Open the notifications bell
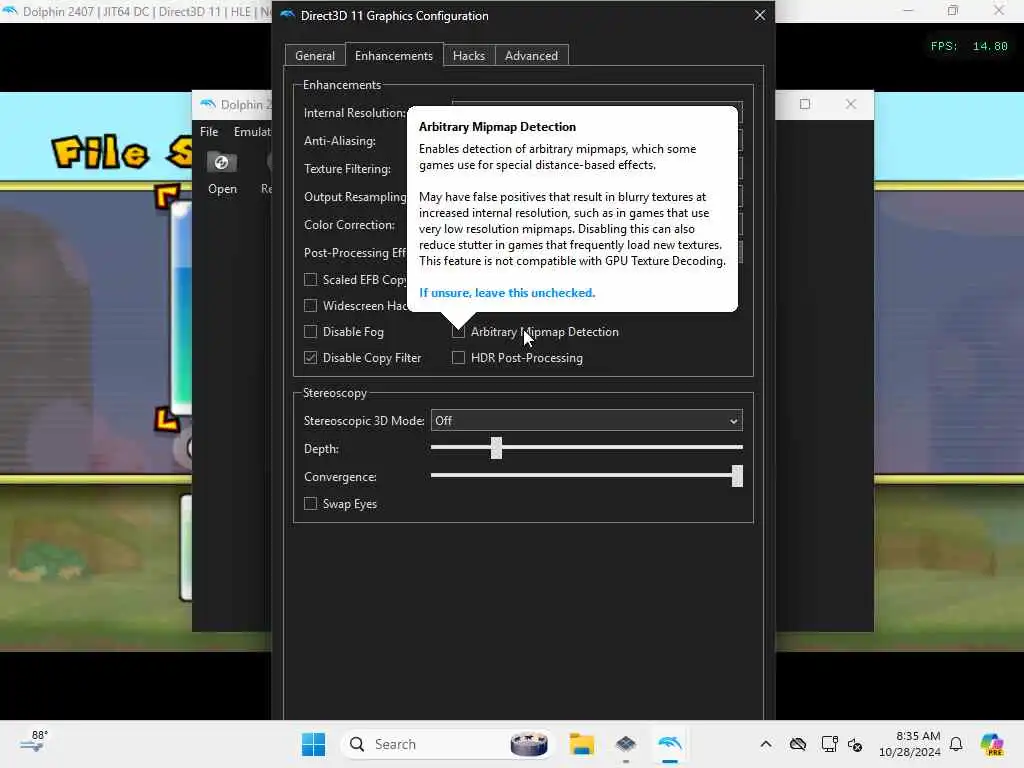The width and height of the screenshot is (1024, 768). pyautogui.click(x=956, y=744)
